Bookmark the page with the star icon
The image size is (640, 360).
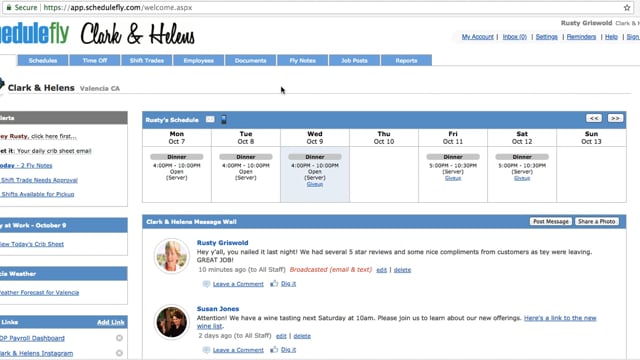click(x=627, y=7)
